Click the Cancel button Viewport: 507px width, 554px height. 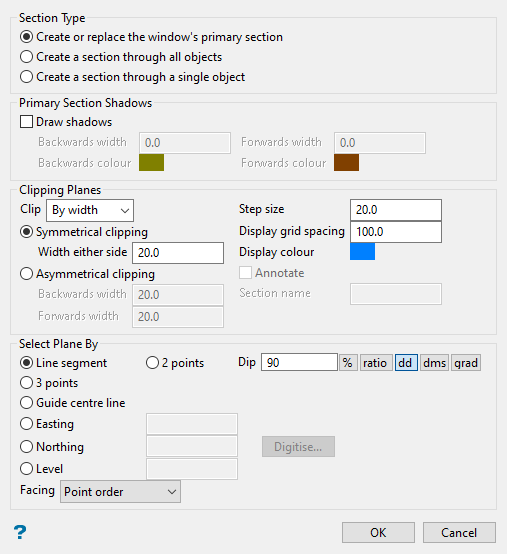point(459,532)
